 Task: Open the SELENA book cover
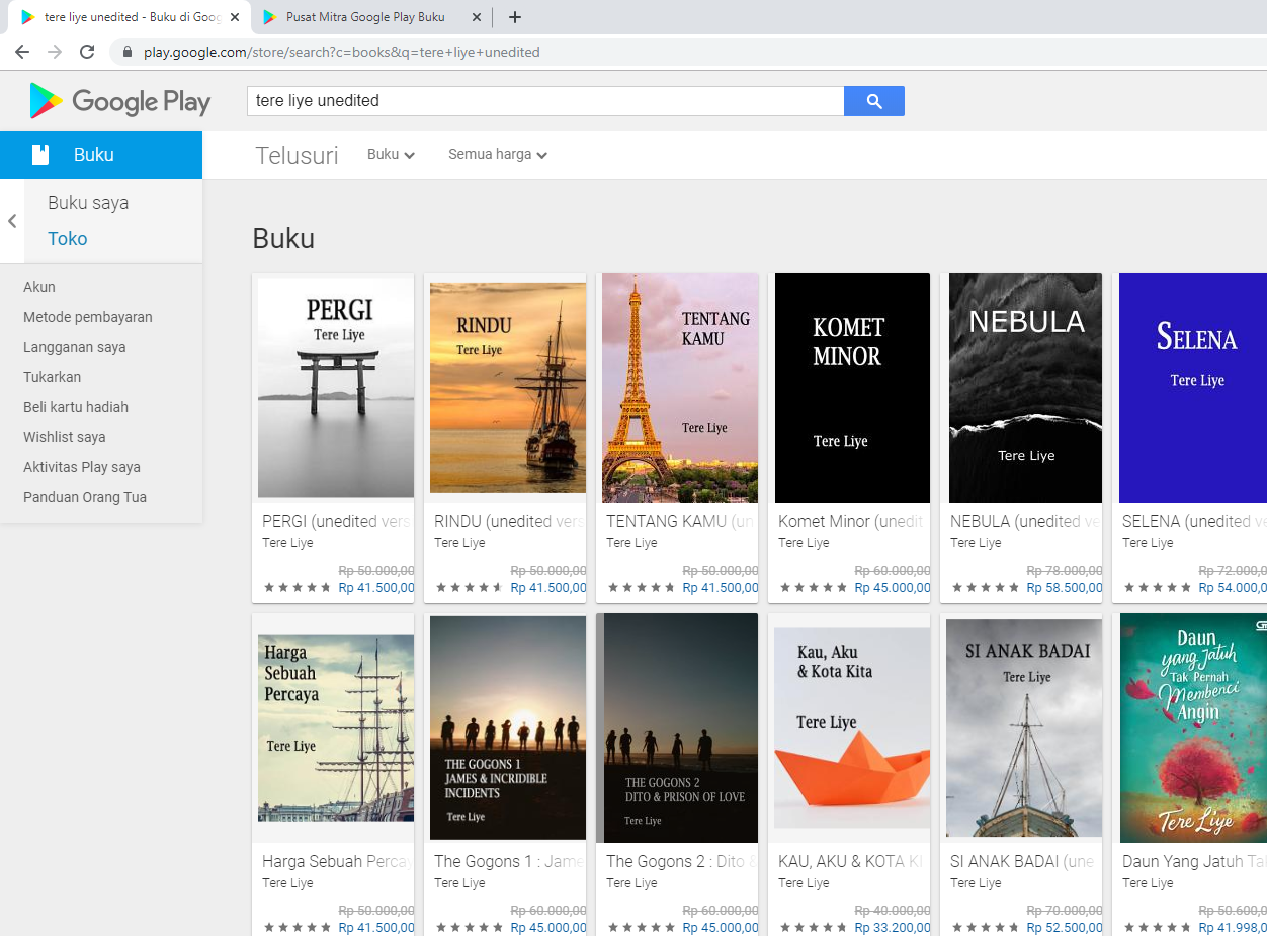tap(1193, 388)
